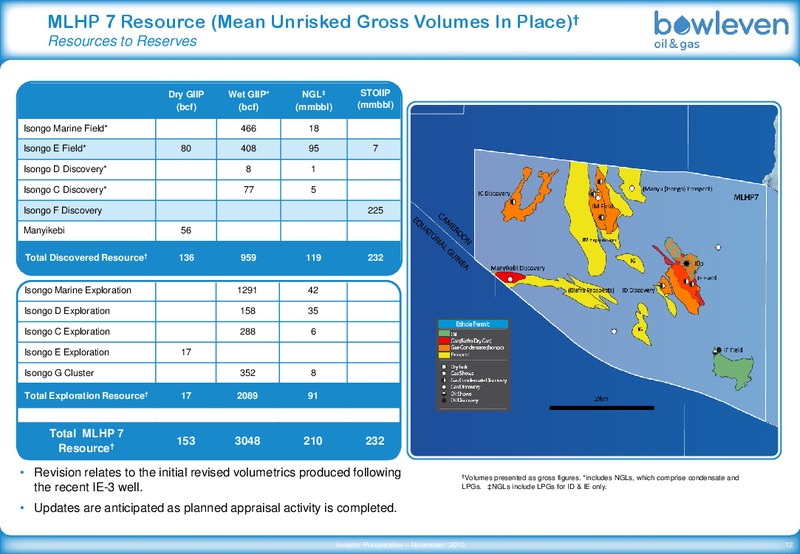The image size is (800, 554).
Task: Click Isongo G Cluster's Wet GIIP 352
Action: [x=247, y=373]
